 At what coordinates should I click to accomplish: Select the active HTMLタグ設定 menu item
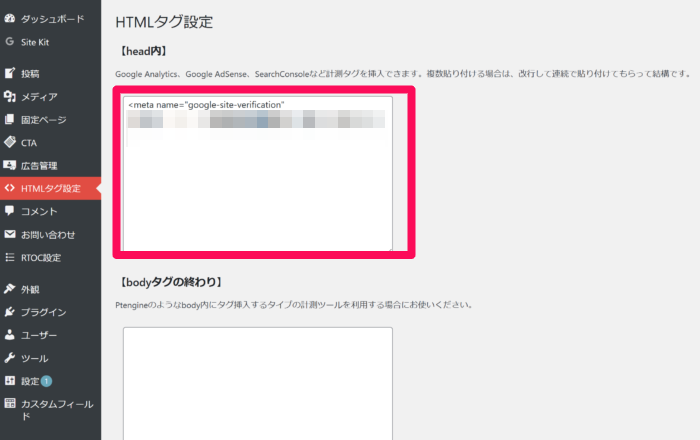[x=50, y=188]
